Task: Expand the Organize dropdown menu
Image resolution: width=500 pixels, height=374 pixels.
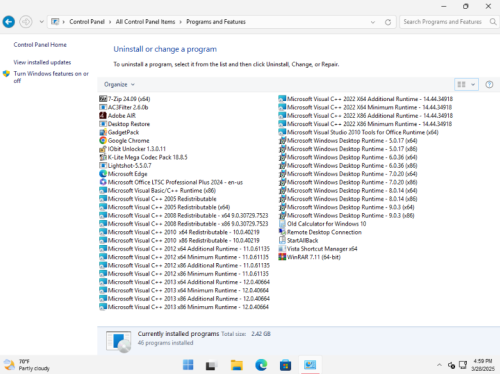Action: pyautogui.click(x=119, y=85)
